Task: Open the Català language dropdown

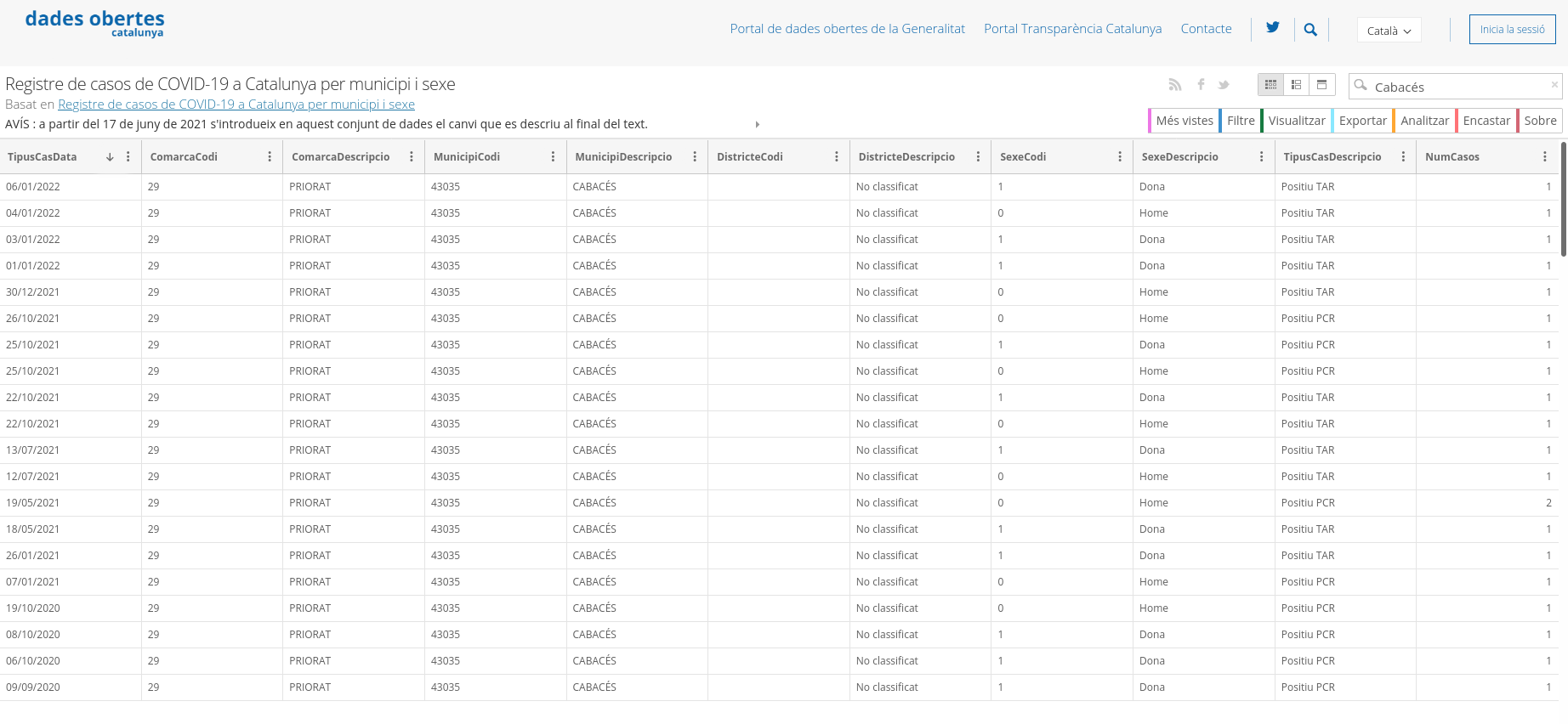Action: tap(1389, 31)
